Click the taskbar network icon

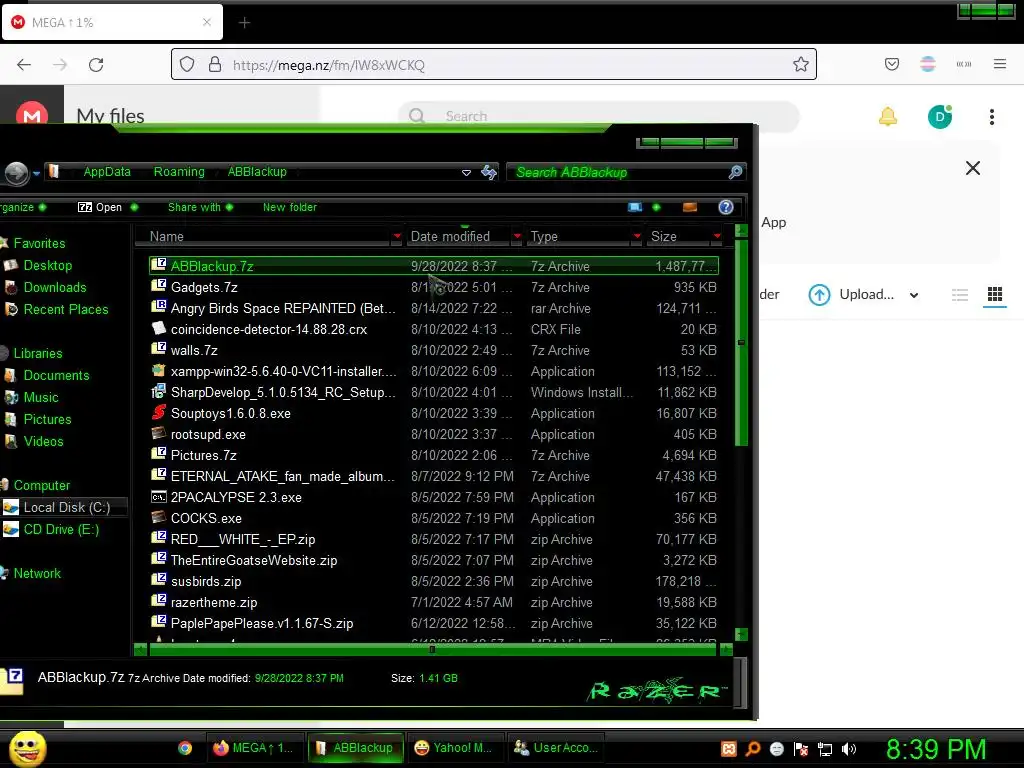click(825, 748)
